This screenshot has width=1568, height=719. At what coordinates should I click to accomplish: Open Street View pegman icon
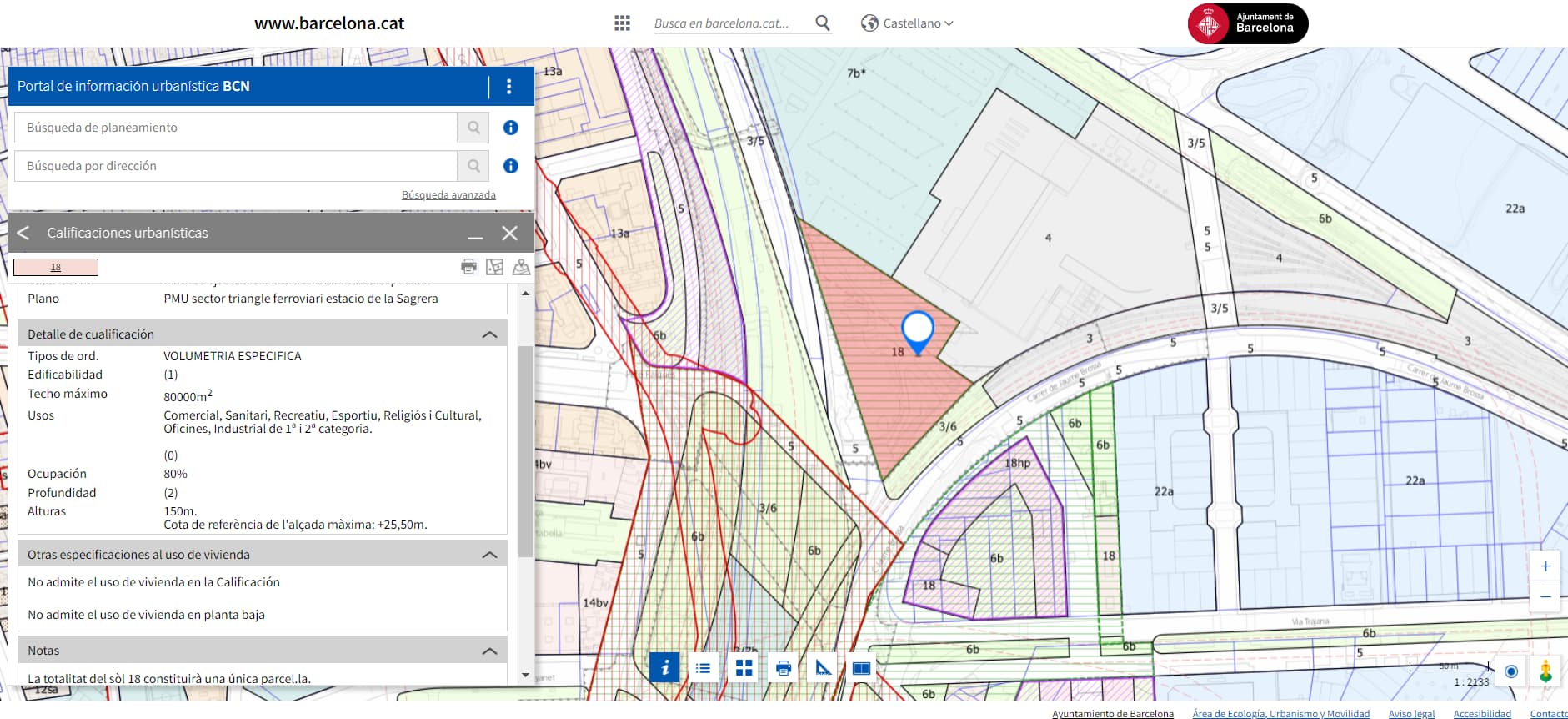(x=1545, y=671)
